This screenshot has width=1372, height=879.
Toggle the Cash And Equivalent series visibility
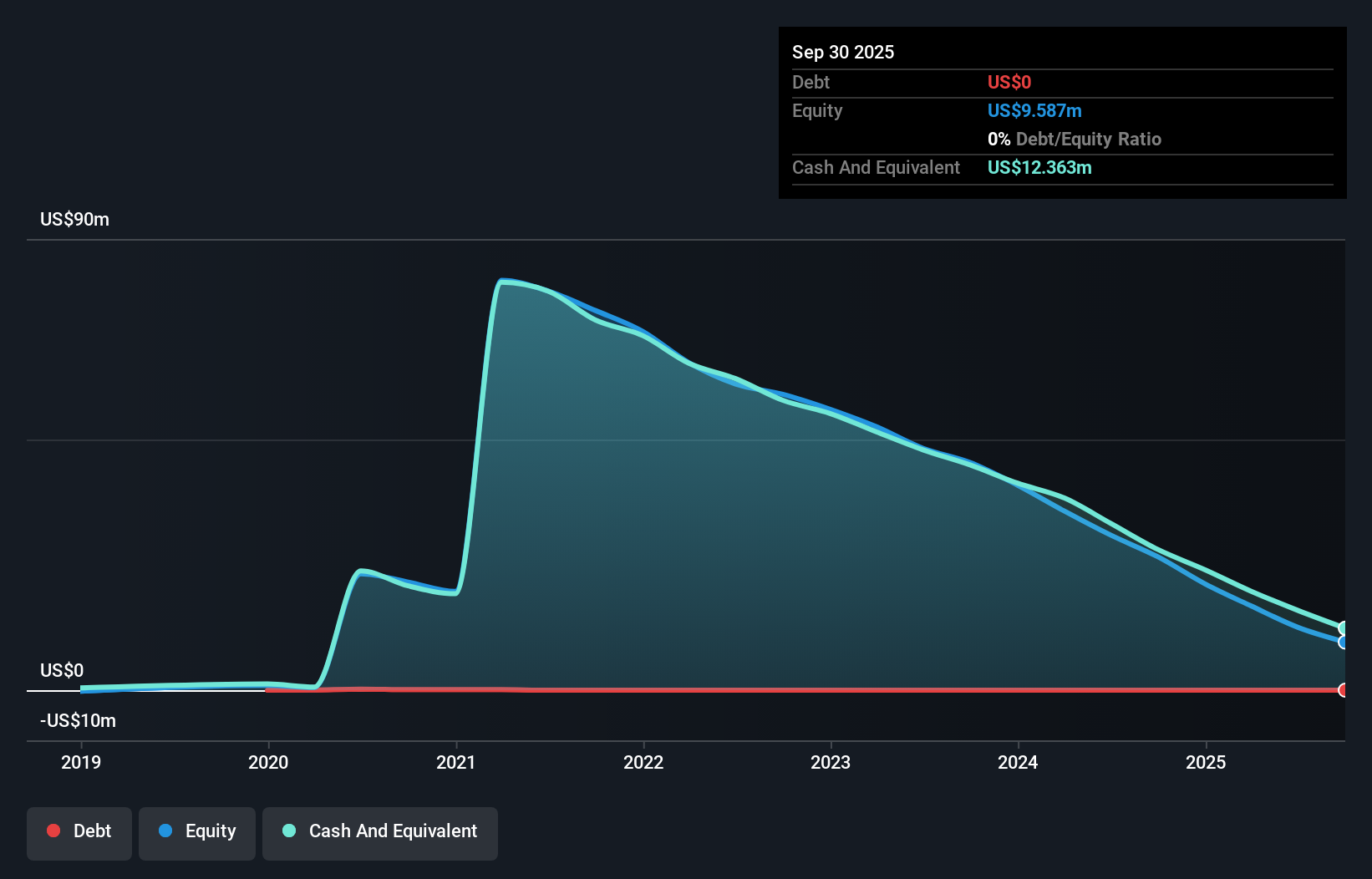point(380,832)
